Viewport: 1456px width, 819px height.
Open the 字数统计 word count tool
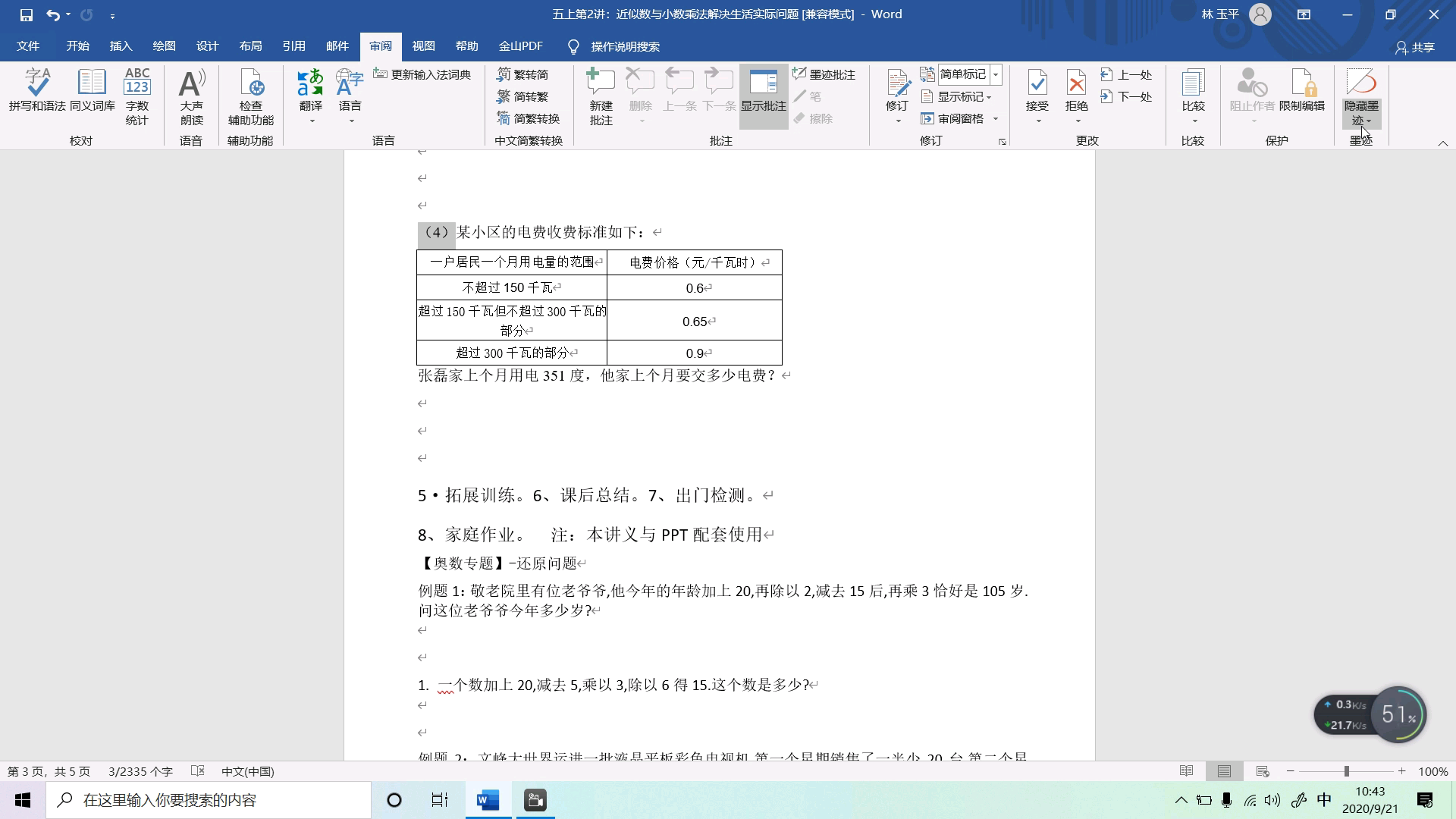137,93
